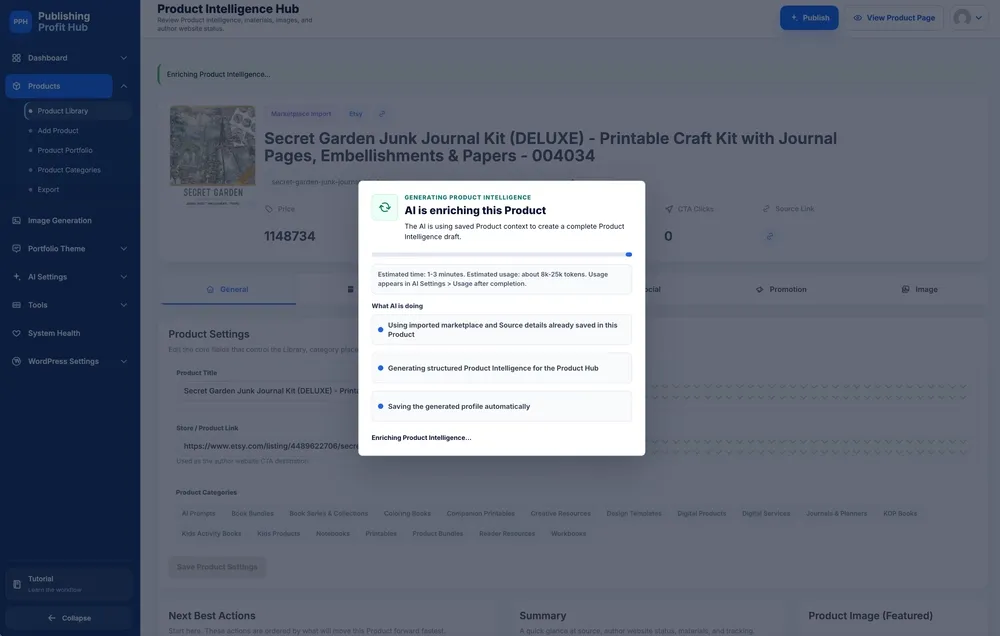Expand the AI Settings chevron
This screenshot has height=636, width=1000.
tap(124, 277)
